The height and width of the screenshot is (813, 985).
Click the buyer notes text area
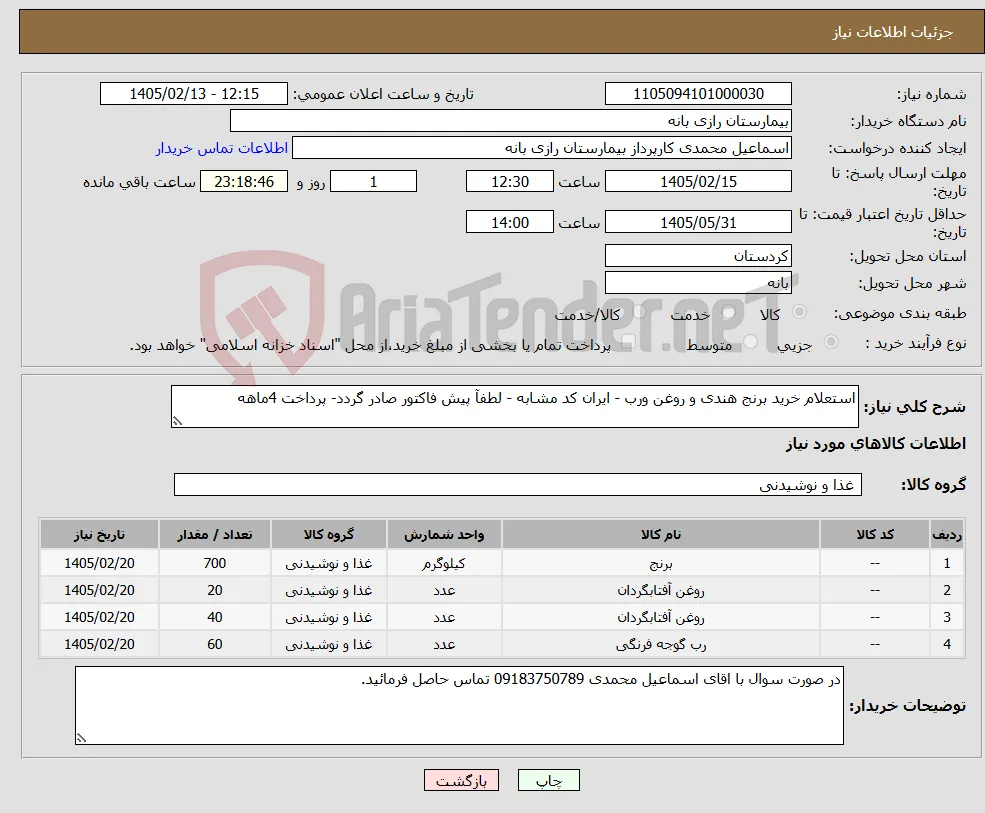click(459, 706)
